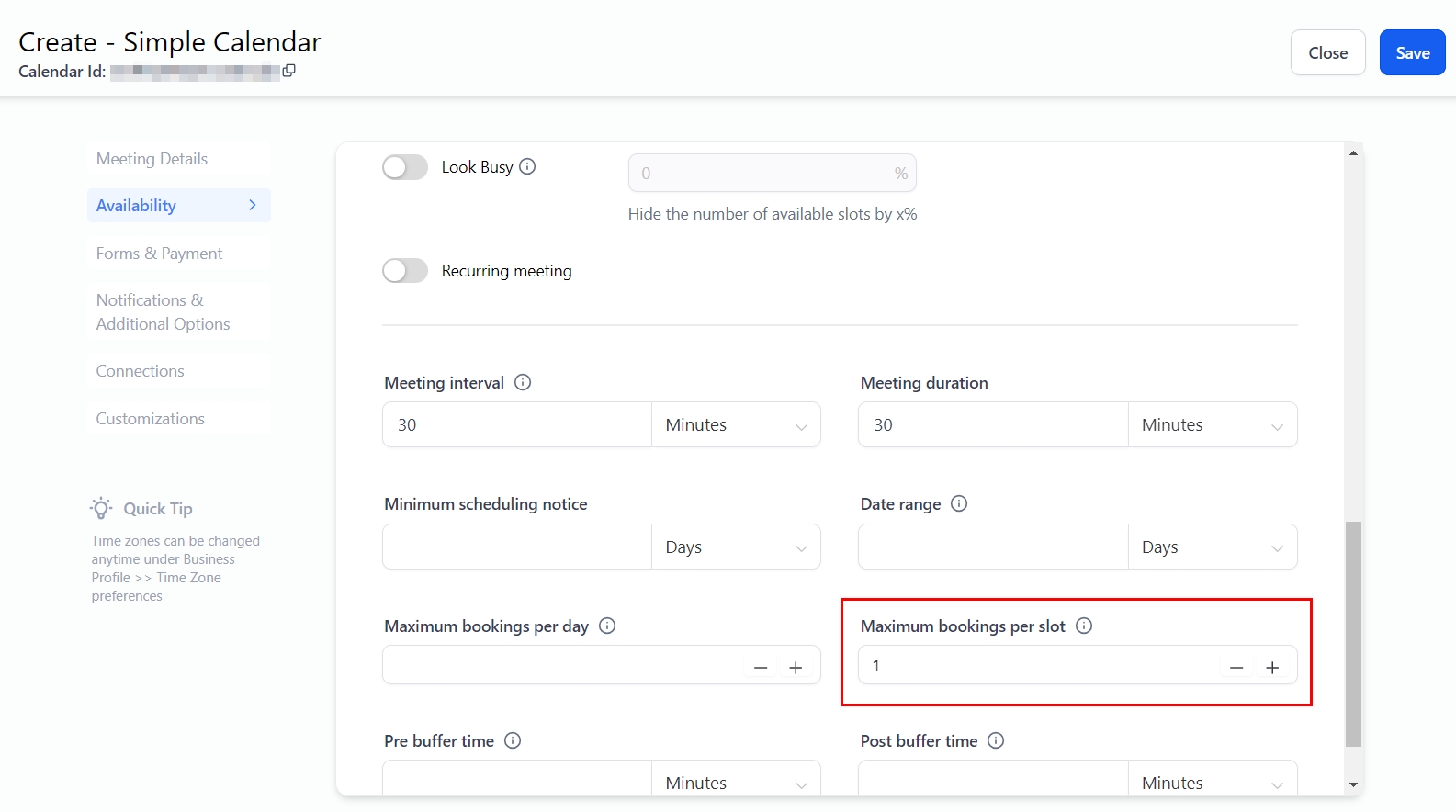Open the Meeting duration unit dropdown
Screen dimensions: 1456x812
pos(1212,425)
